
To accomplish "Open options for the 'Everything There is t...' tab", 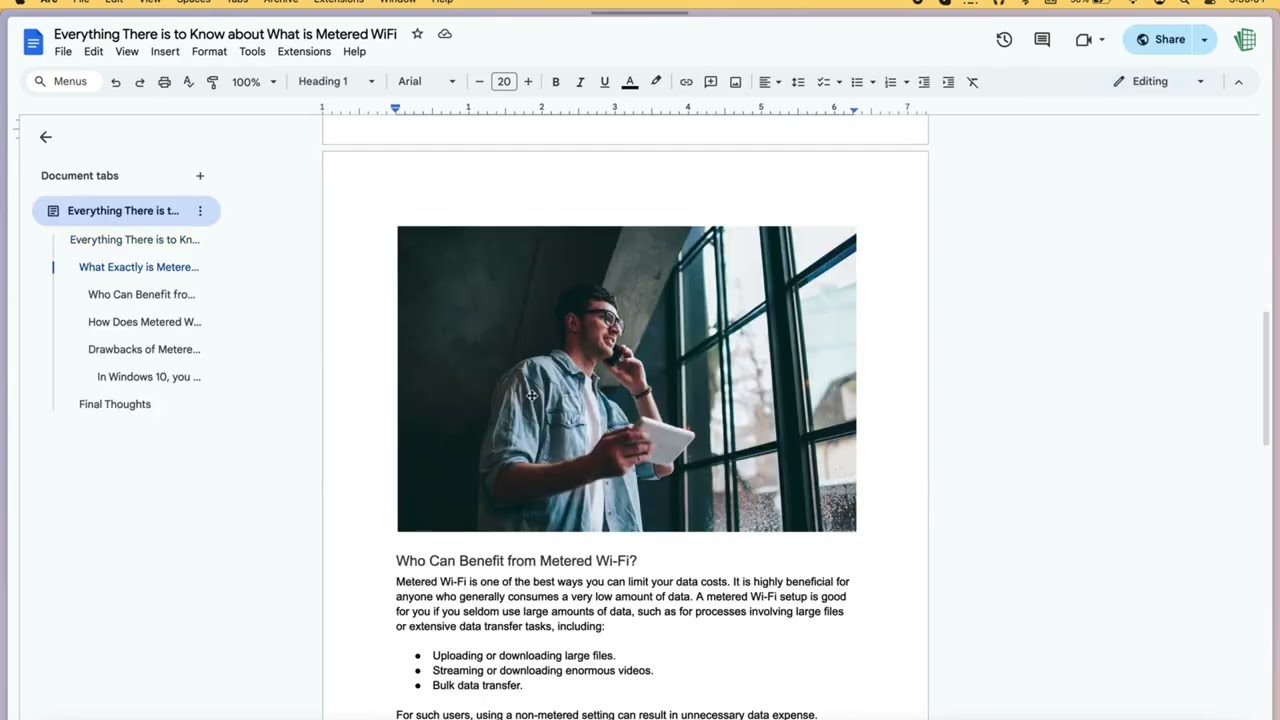I will click(x=200, y=211).
